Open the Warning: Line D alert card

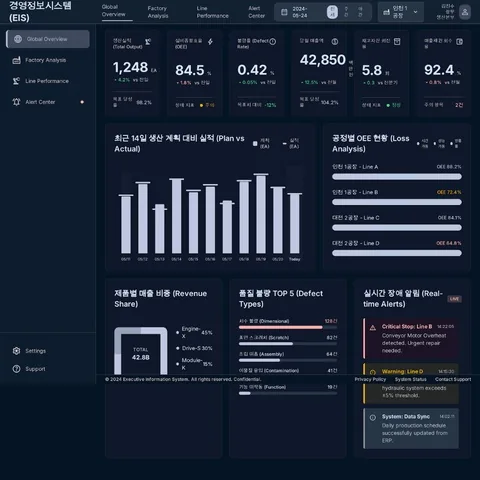(x=411, y=383)
